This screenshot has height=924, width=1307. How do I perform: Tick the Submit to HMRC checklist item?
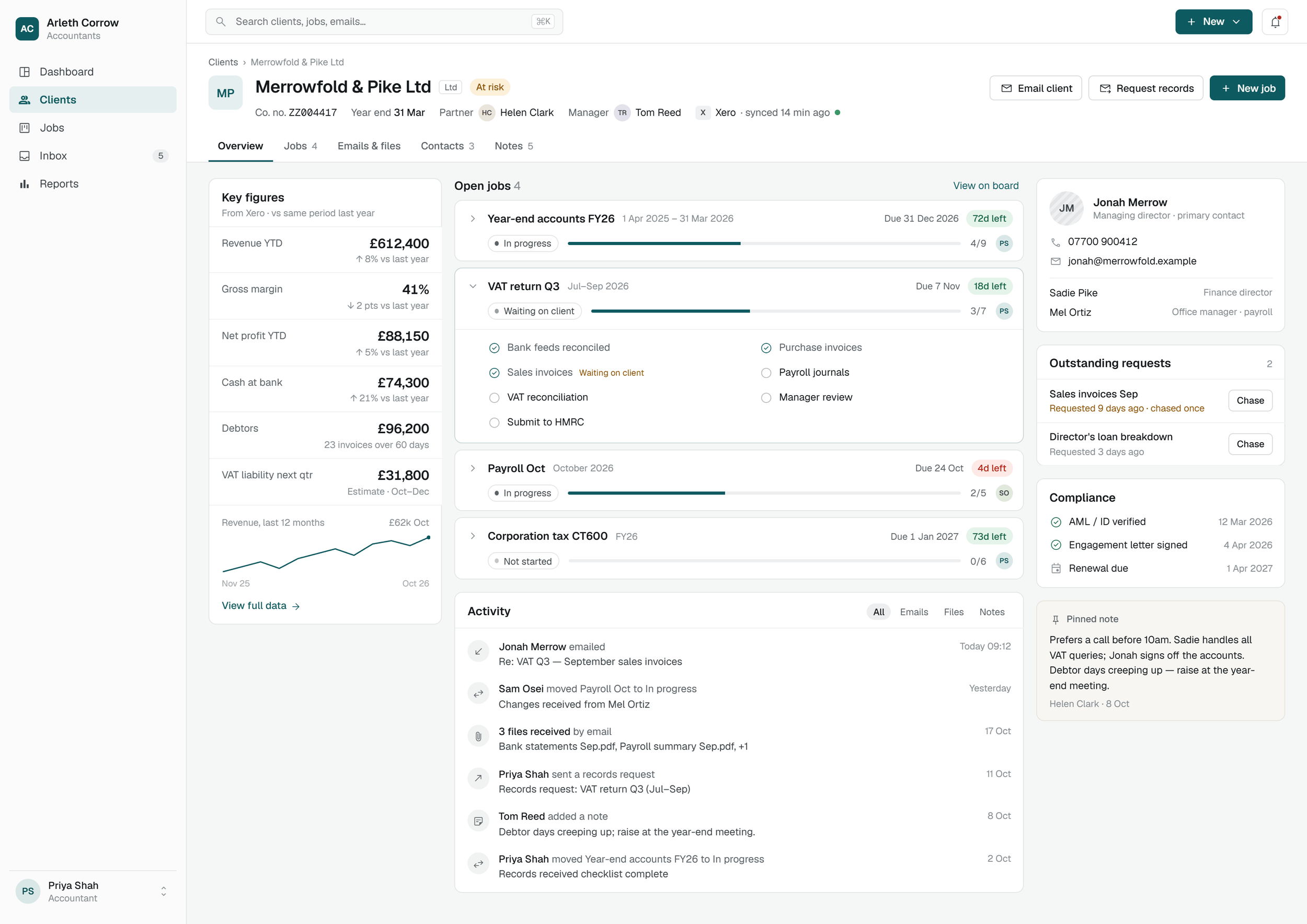(494, 423)
